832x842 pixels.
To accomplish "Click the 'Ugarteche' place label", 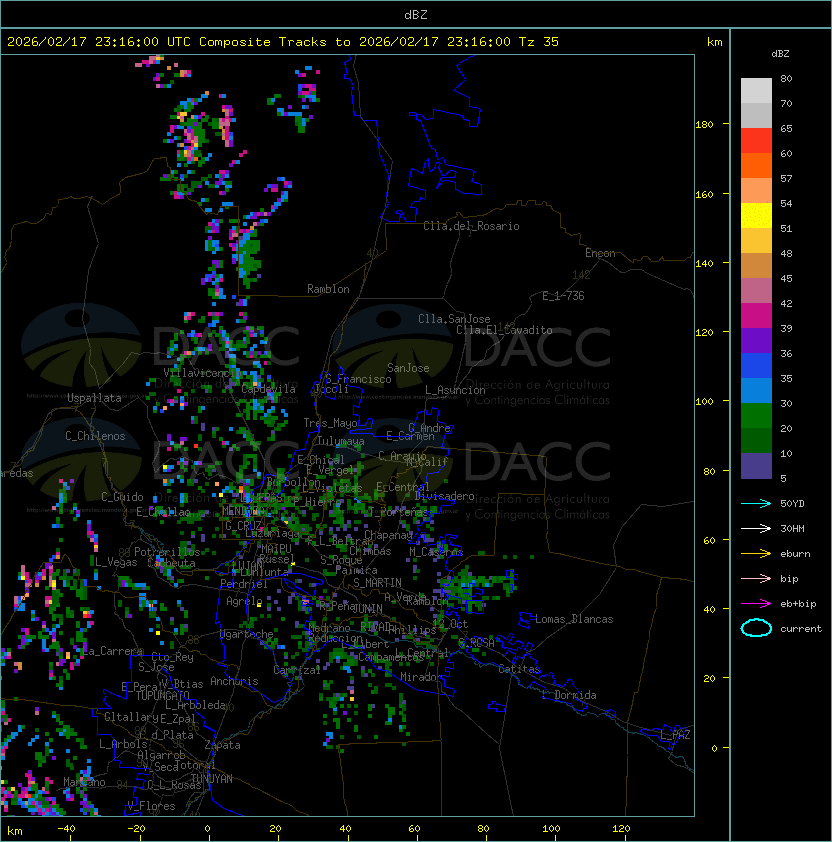I will point(247,634).
